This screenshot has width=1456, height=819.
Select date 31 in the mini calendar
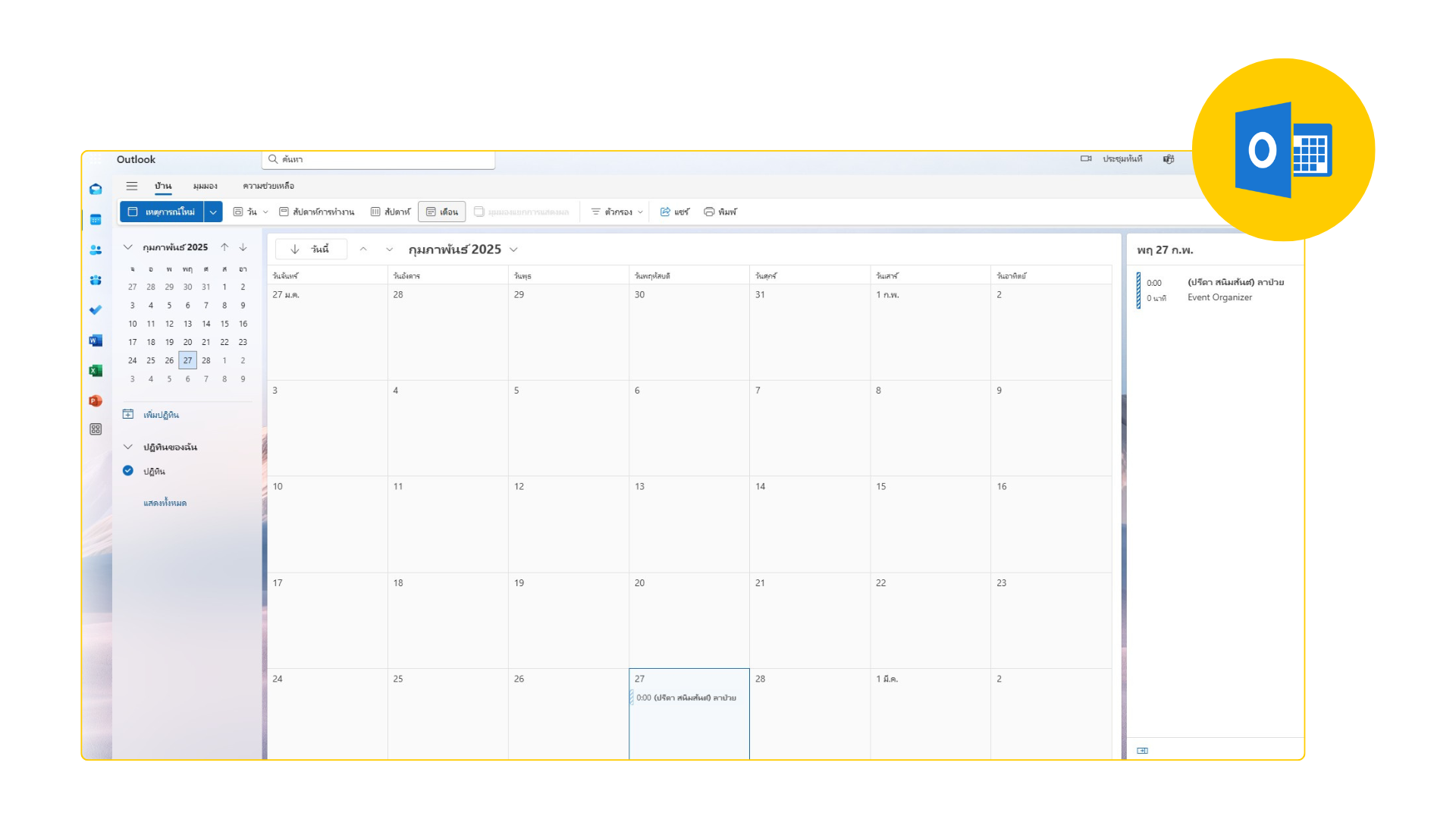coord(206,287)
